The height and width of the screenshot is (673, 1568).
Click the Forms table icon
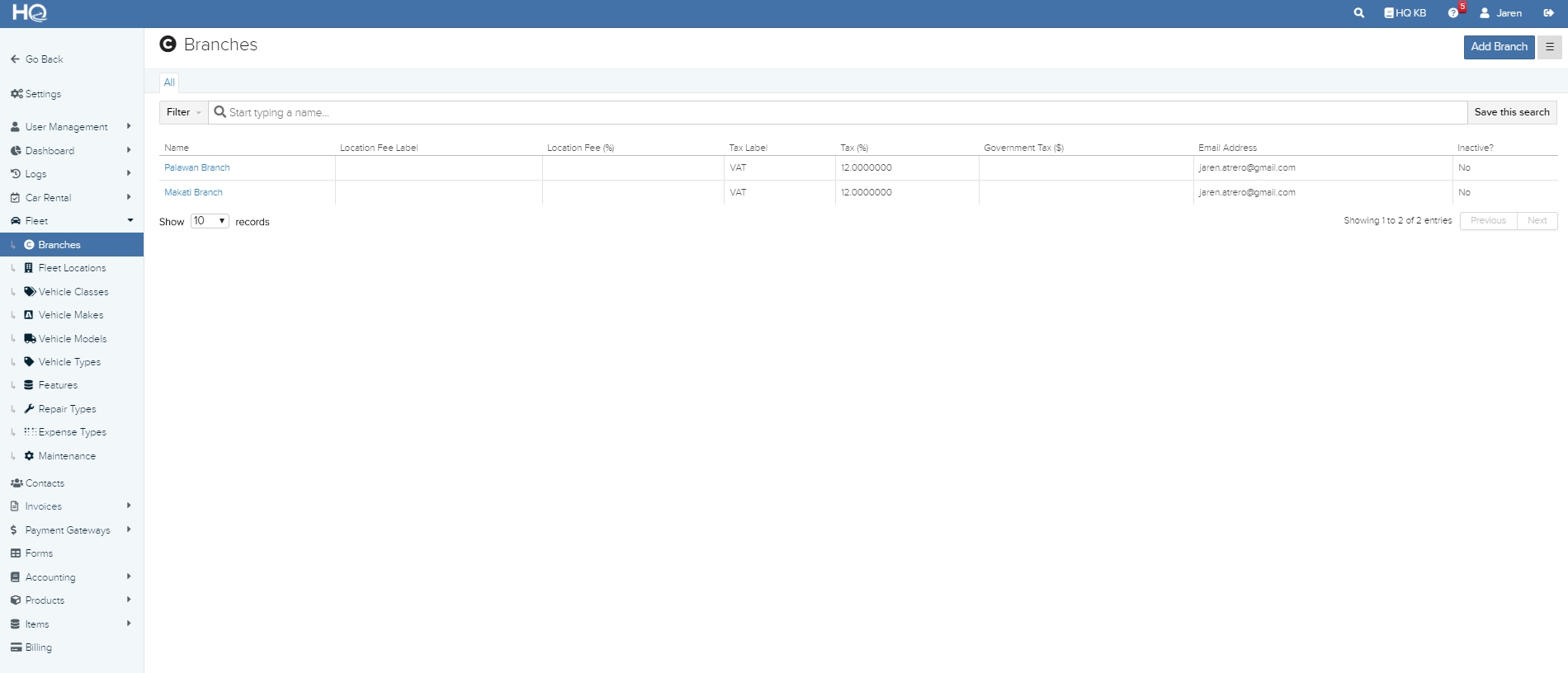point(16,553)
